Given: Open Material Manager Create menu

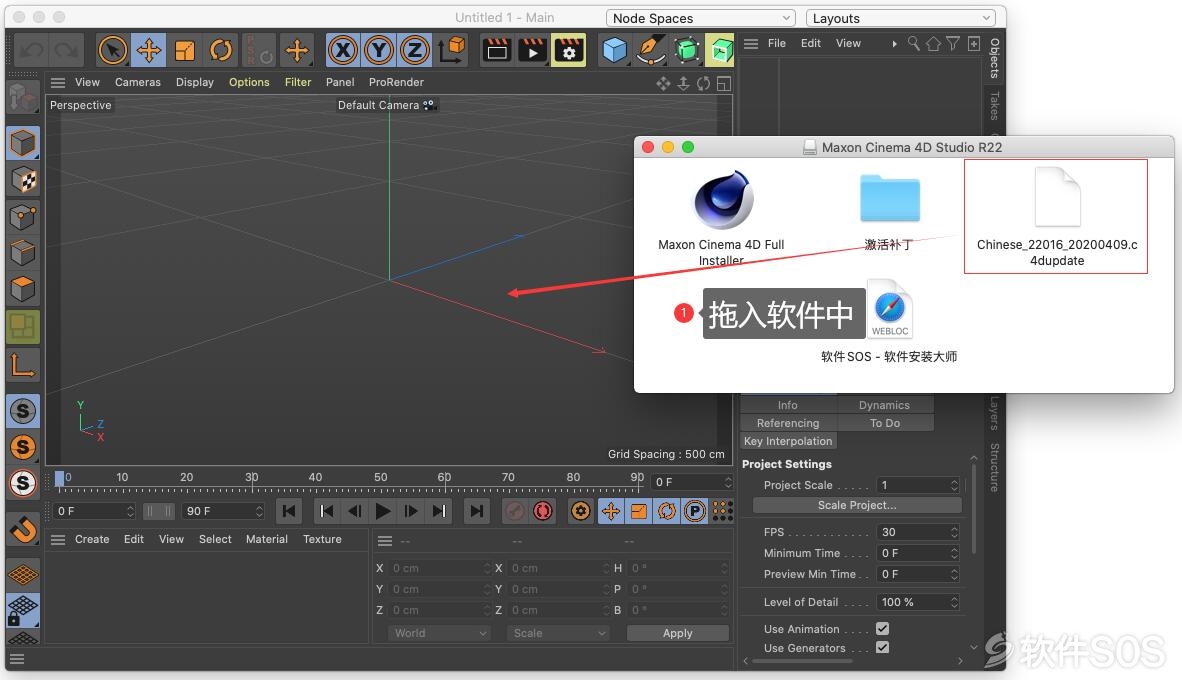Looking at the screenshot, I should [92, 539].
